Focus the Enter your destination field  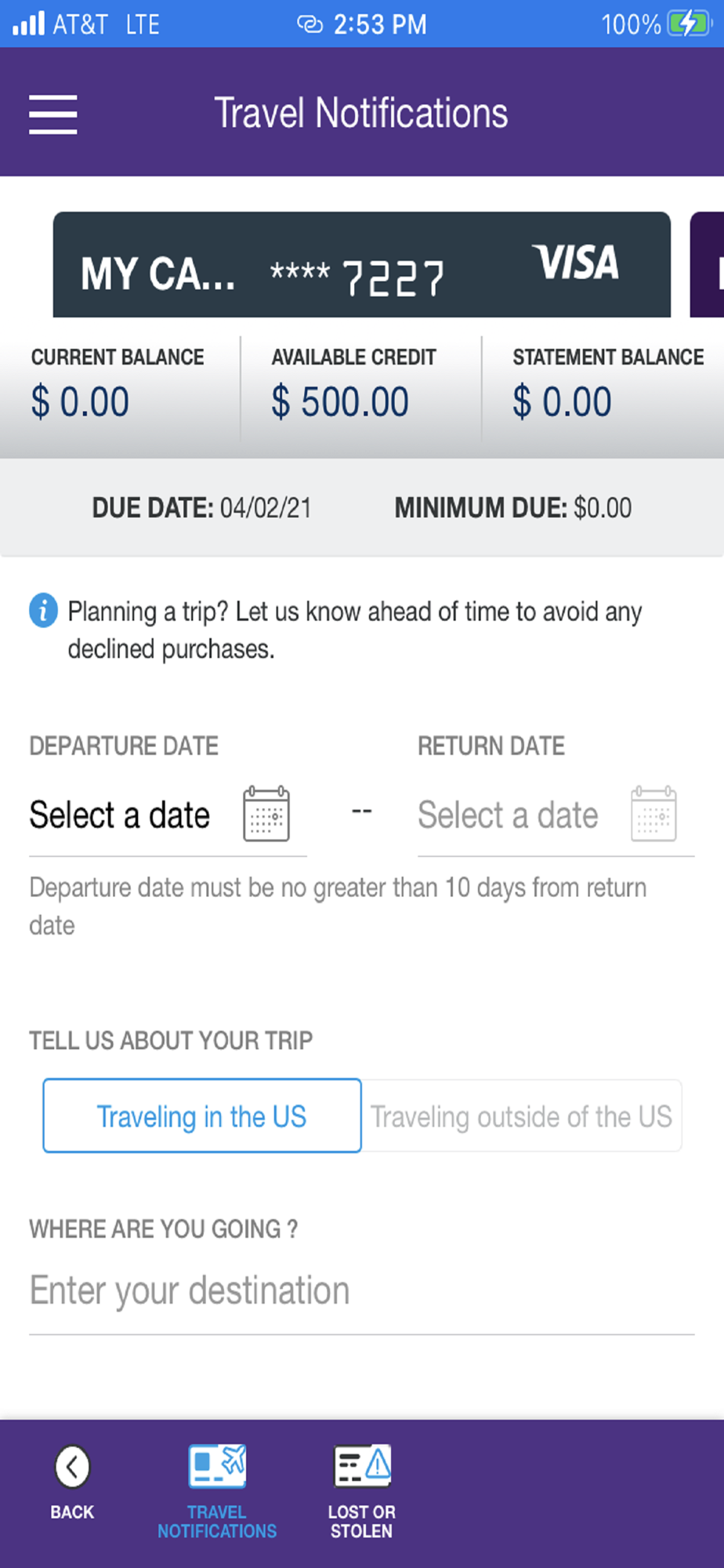362,1291
